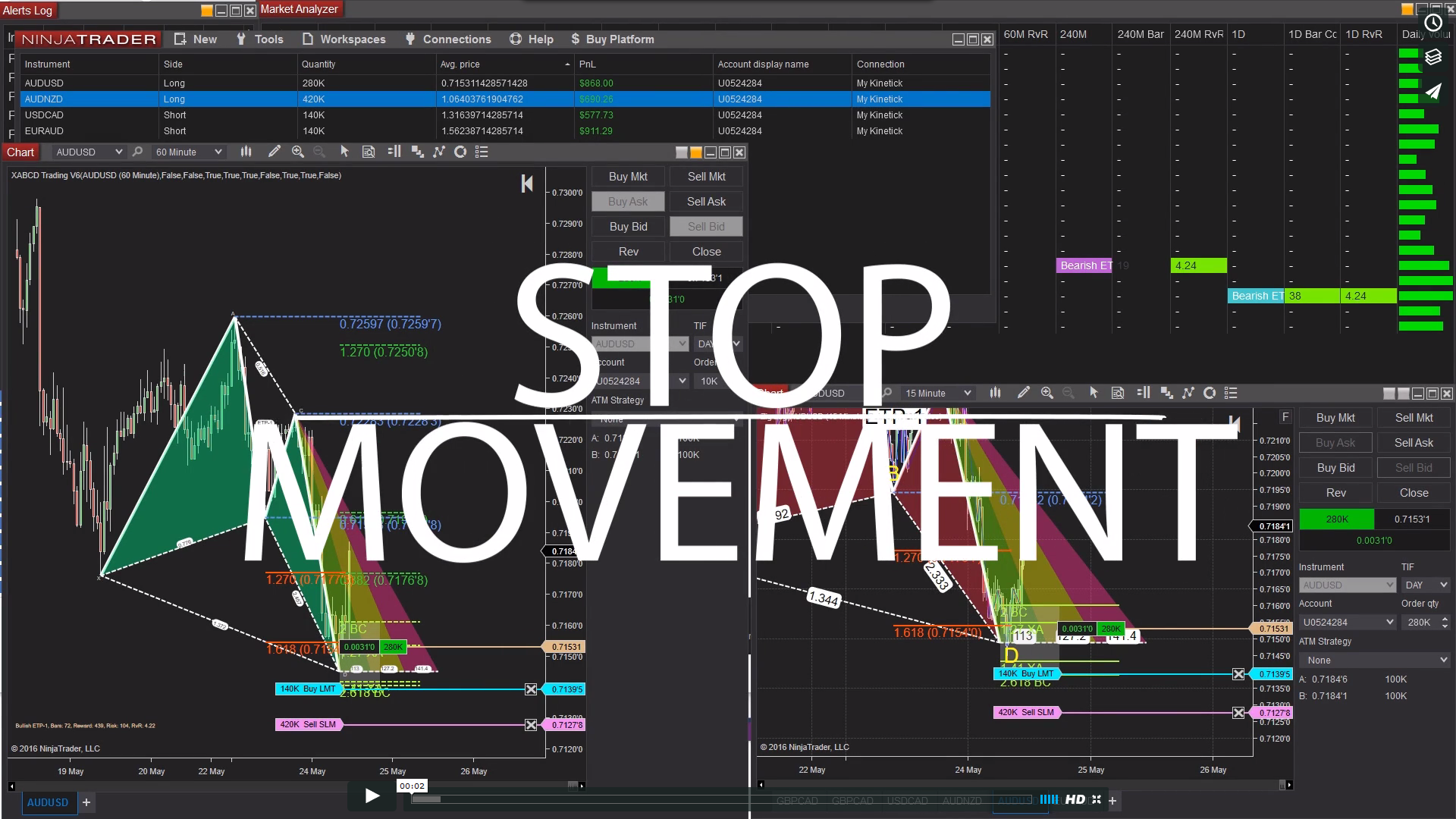The image size is (1456, 819).
Task: Toggle Chart Trader icon in 15 Minute chart toolbar
Action: (x=1144, y=393)
